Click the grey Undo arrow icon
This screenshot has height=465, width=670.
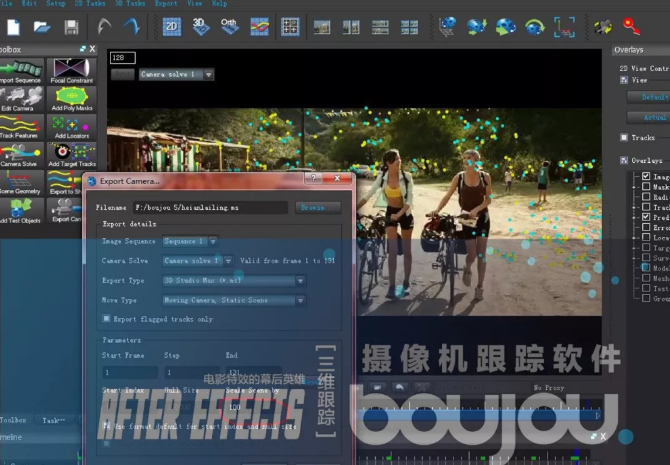click(103, 26)
